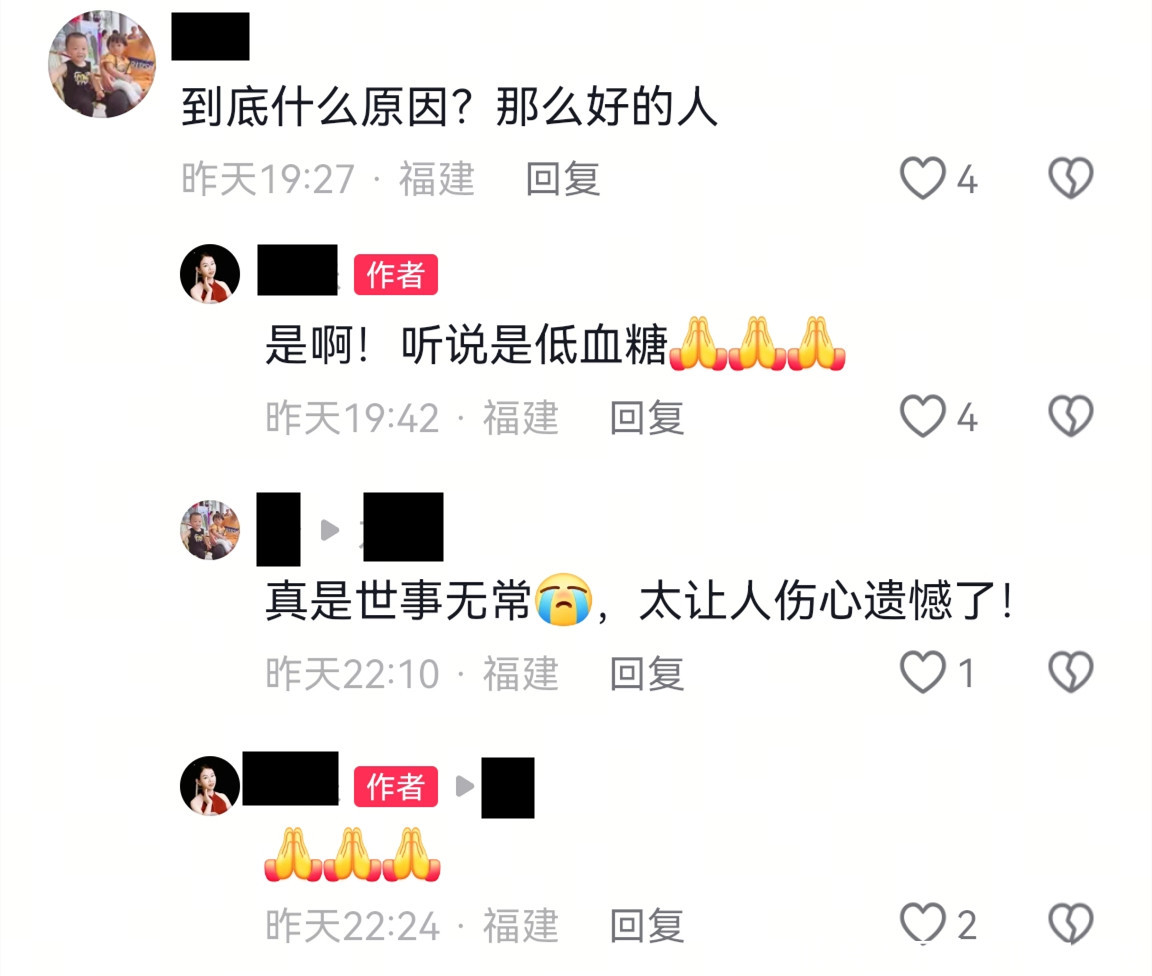Viewport: 1152px width, 976px height.
Task: Like the author's 低血糖 reply
Action: (x=923, y=417)
